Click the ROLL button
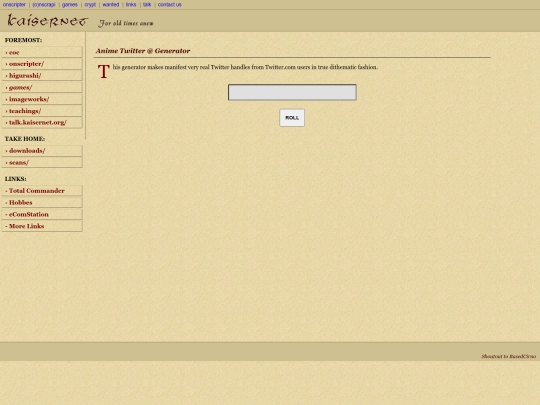The height and width of the screenshot is (405, 540). (292, 118)
